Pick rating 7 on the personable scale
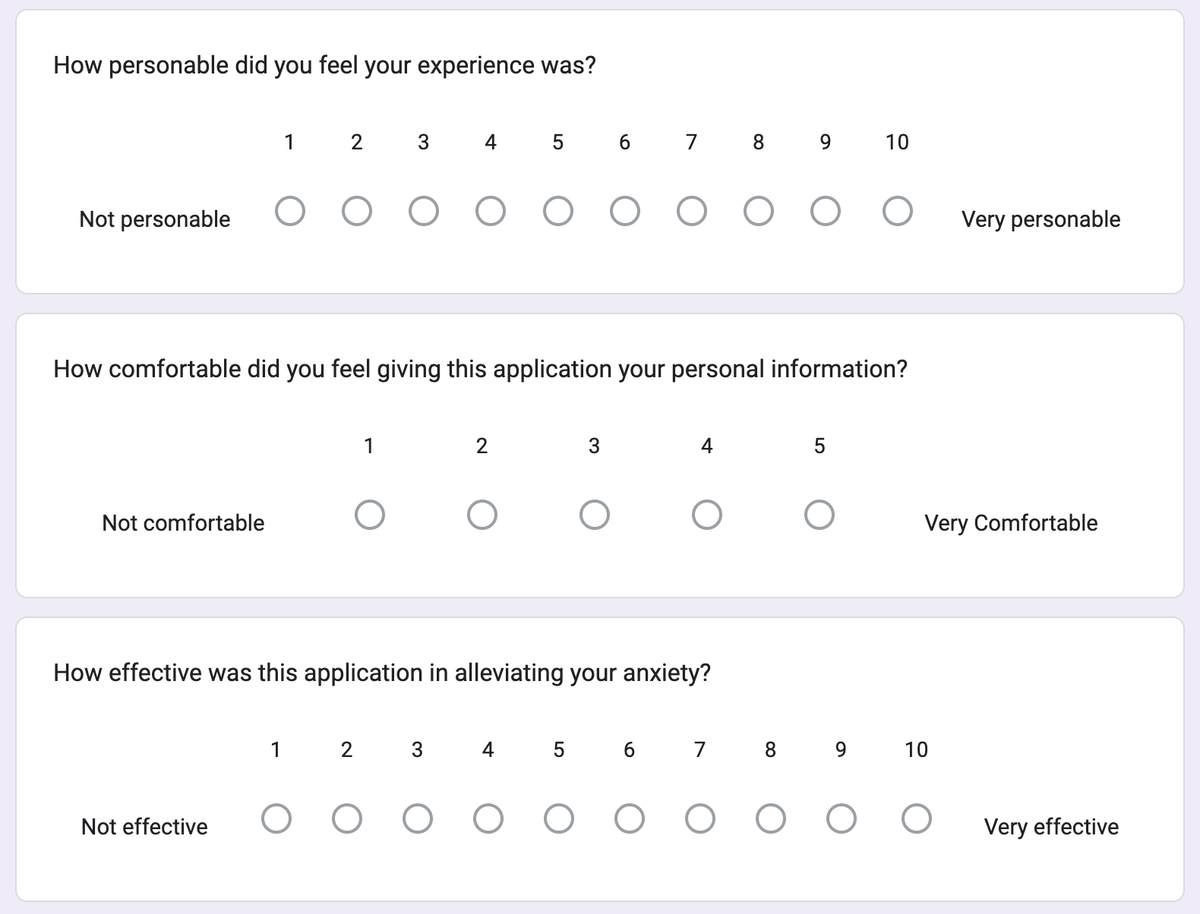Image resolution: width=1200 pixels, height=914 pixels. 691,210
